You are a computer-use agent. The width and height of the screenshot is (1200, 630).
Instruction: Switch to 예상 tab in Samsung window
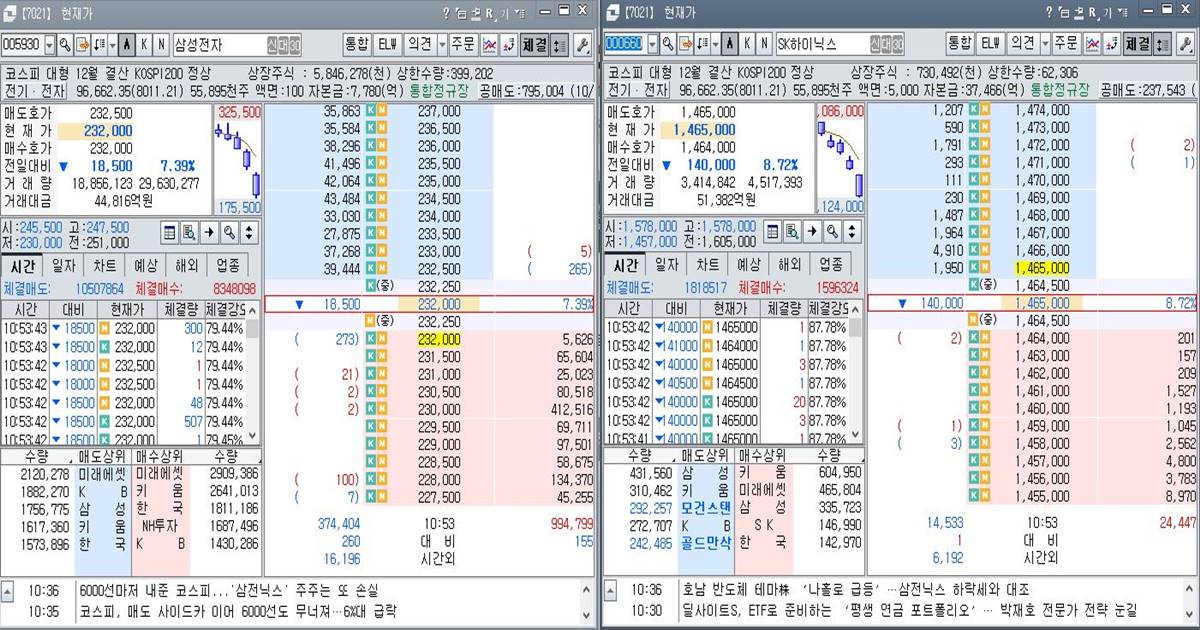(146, 265)
